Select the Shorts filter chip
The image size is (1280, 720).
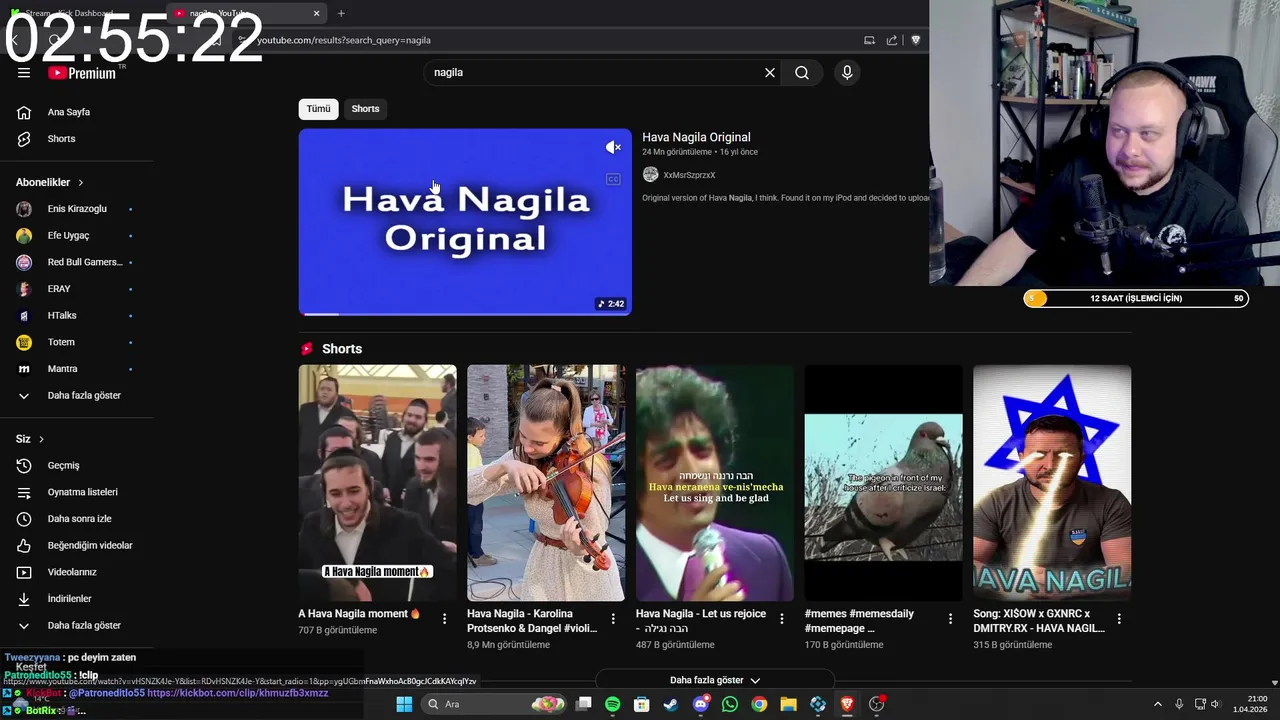365,108
